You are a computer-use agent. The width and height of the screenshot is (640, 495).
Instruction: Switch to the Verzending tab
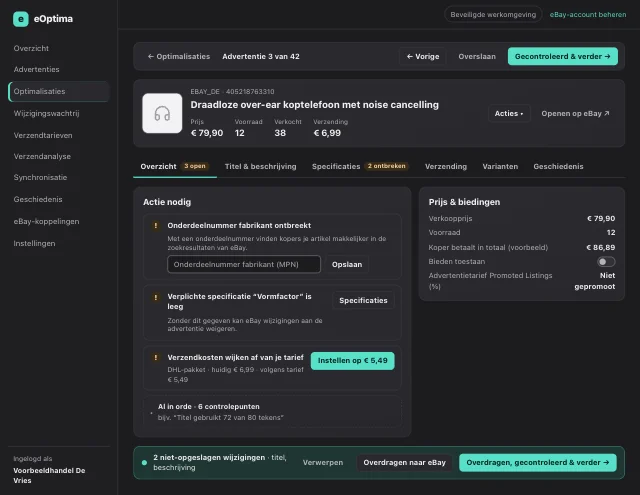(446, 166)
